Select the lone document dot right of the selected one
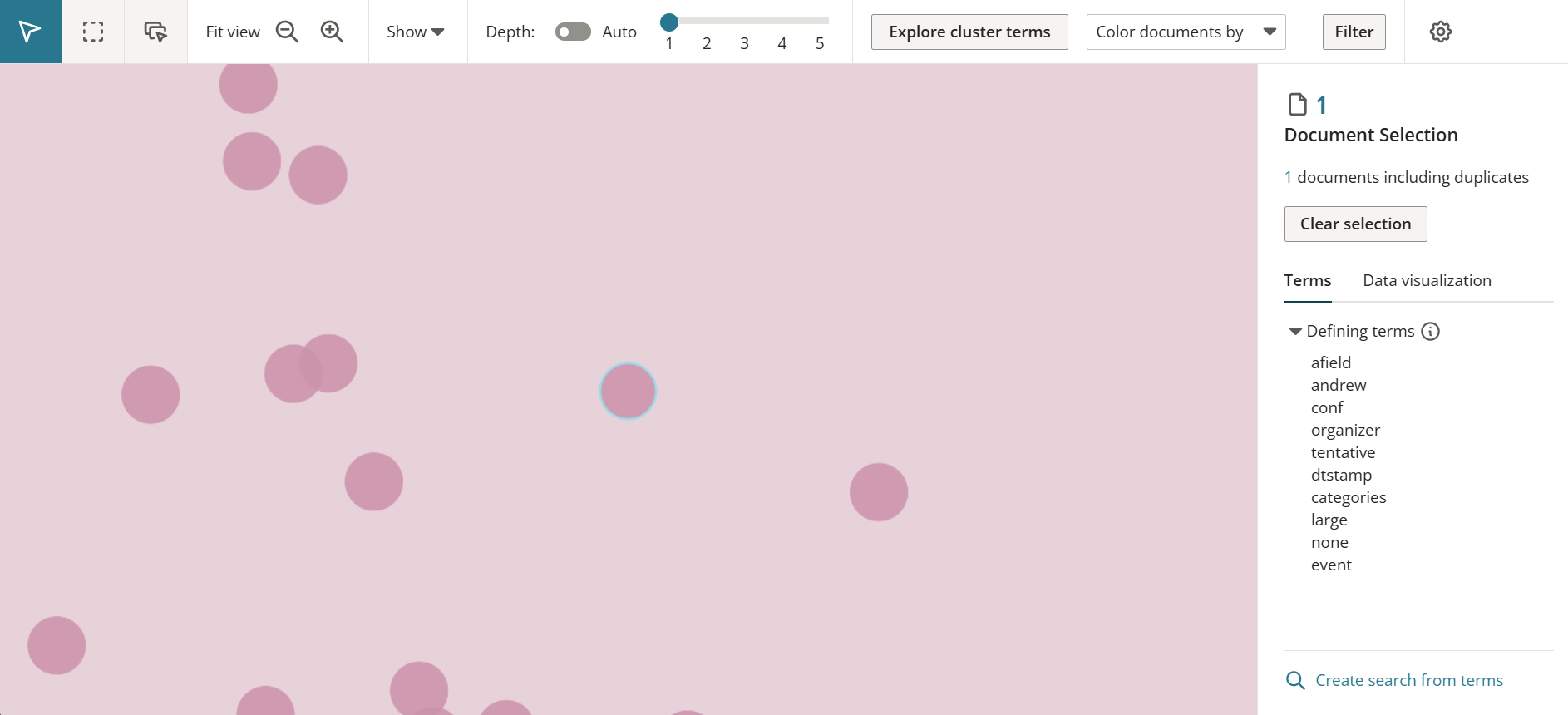The width and height of the screenshot is (1568, 715). coord(879,492)
